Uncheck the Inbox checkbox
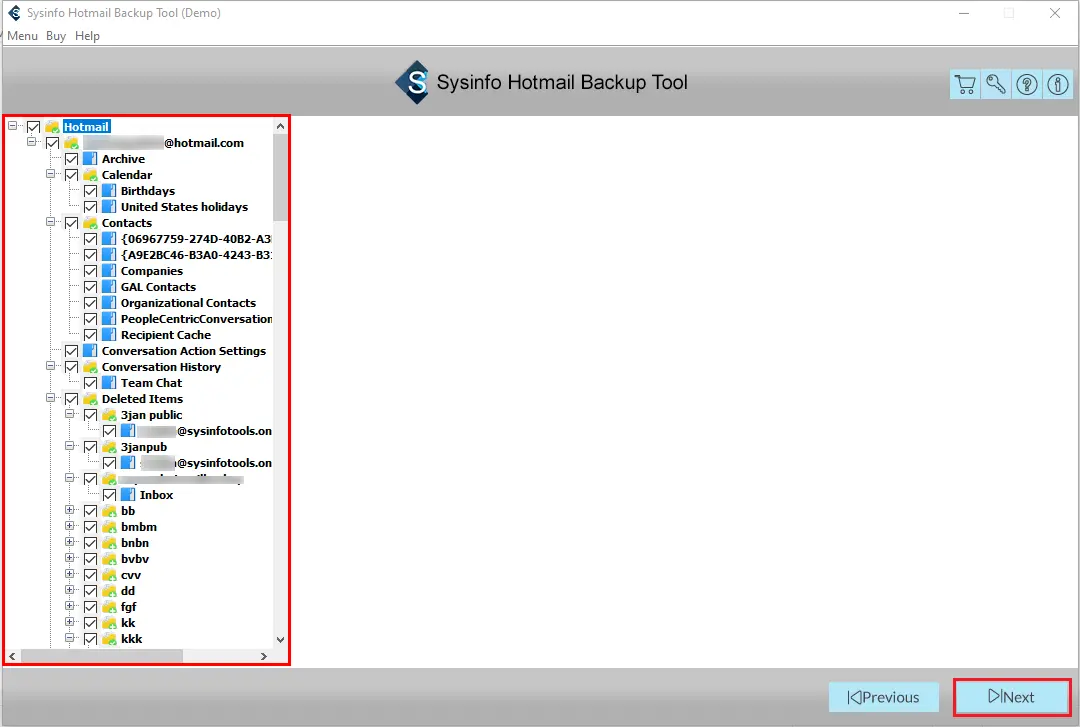 pos(110,494)
